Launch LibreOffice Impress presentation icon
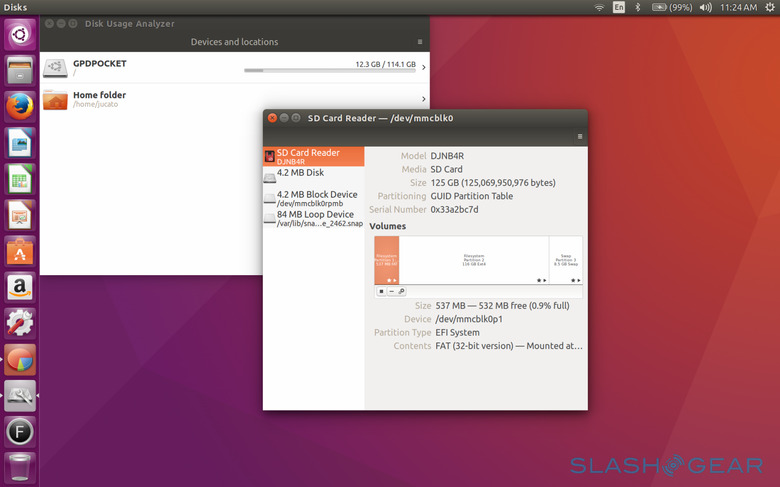Viewport: 780px width, 487px height. (x=20, y=215)
